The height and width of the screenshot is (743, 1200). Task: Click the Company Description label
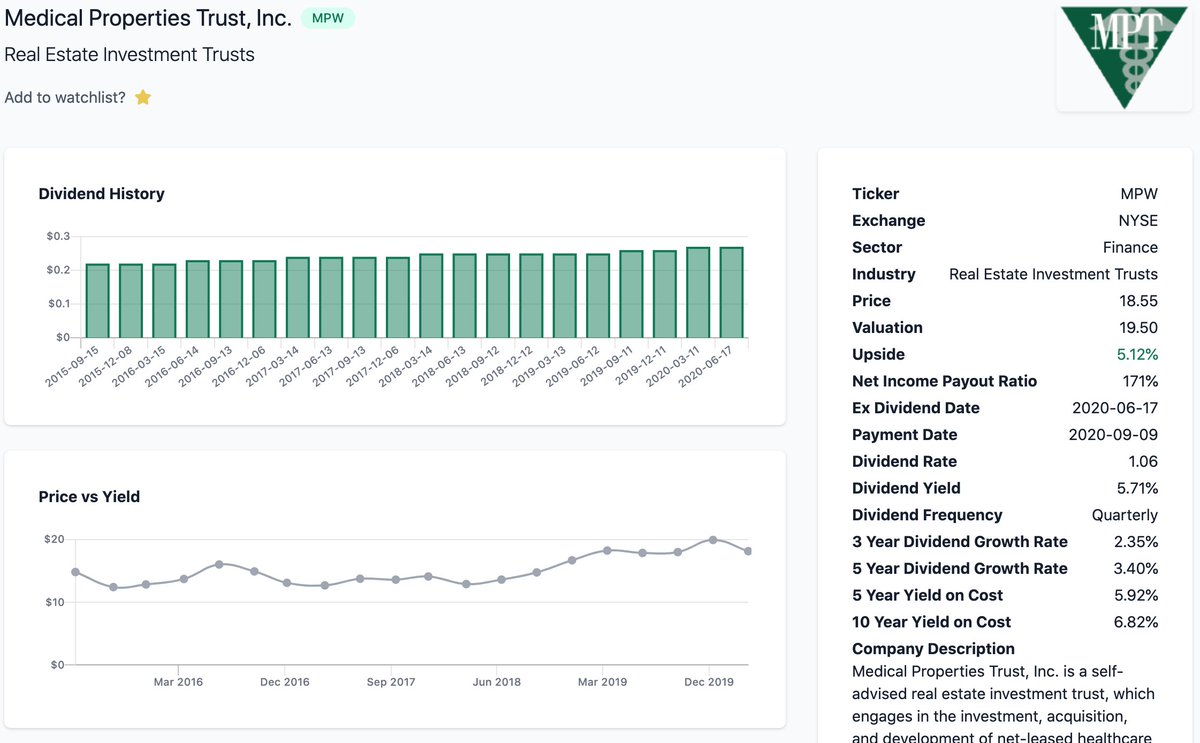point(933,649)
